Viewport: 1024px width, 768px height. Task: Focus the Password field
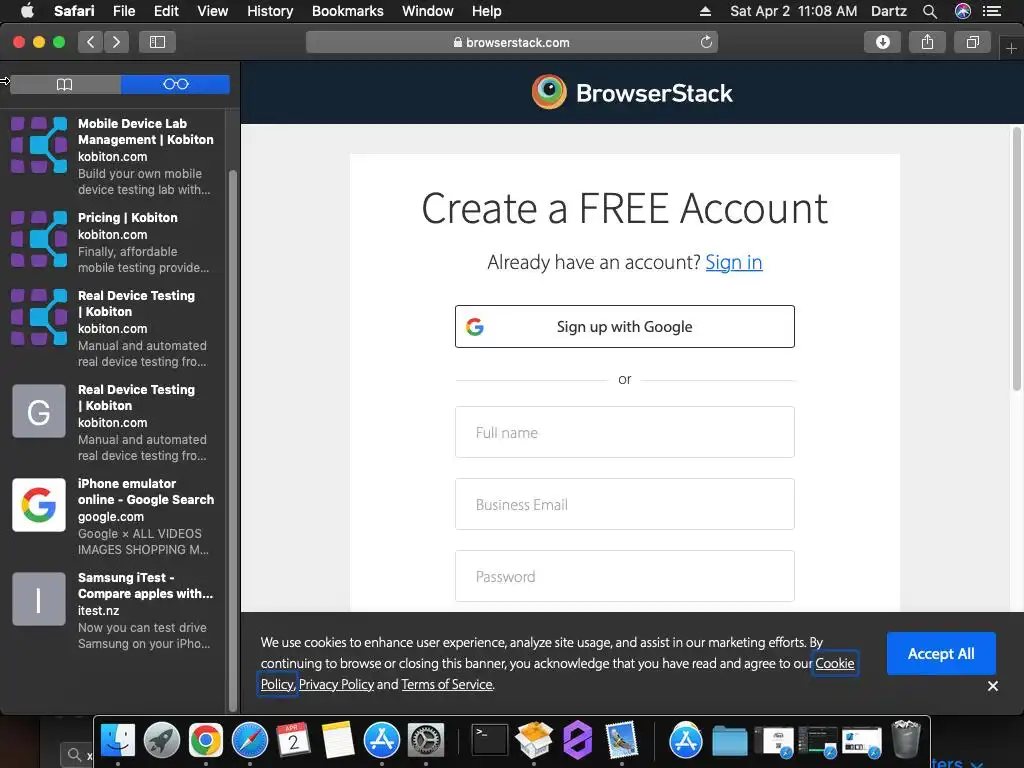coord(624,576)
